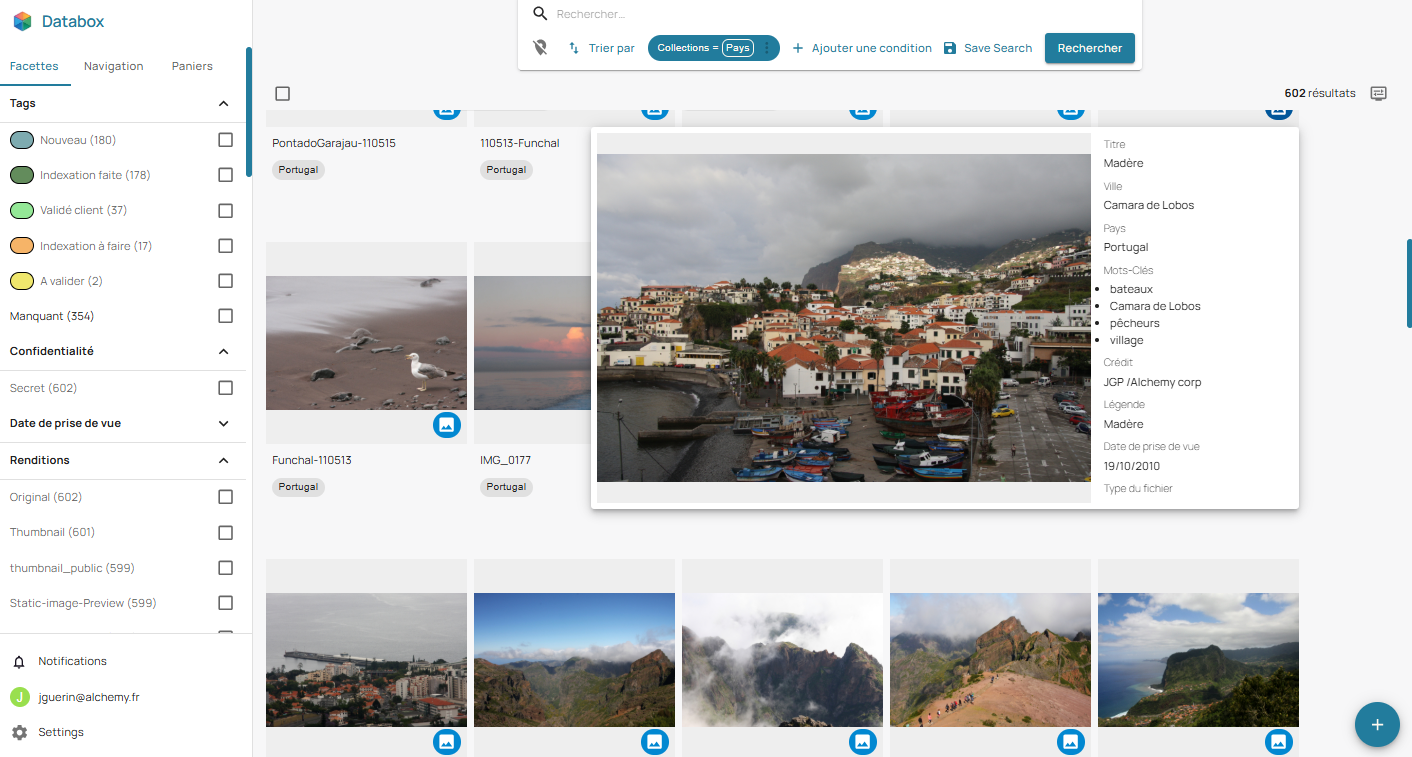This screenshot has height=757, width=1412.
Task: Click the keyboard shortcuts icon beside 602 résultats
Action: click(1378, 92)
